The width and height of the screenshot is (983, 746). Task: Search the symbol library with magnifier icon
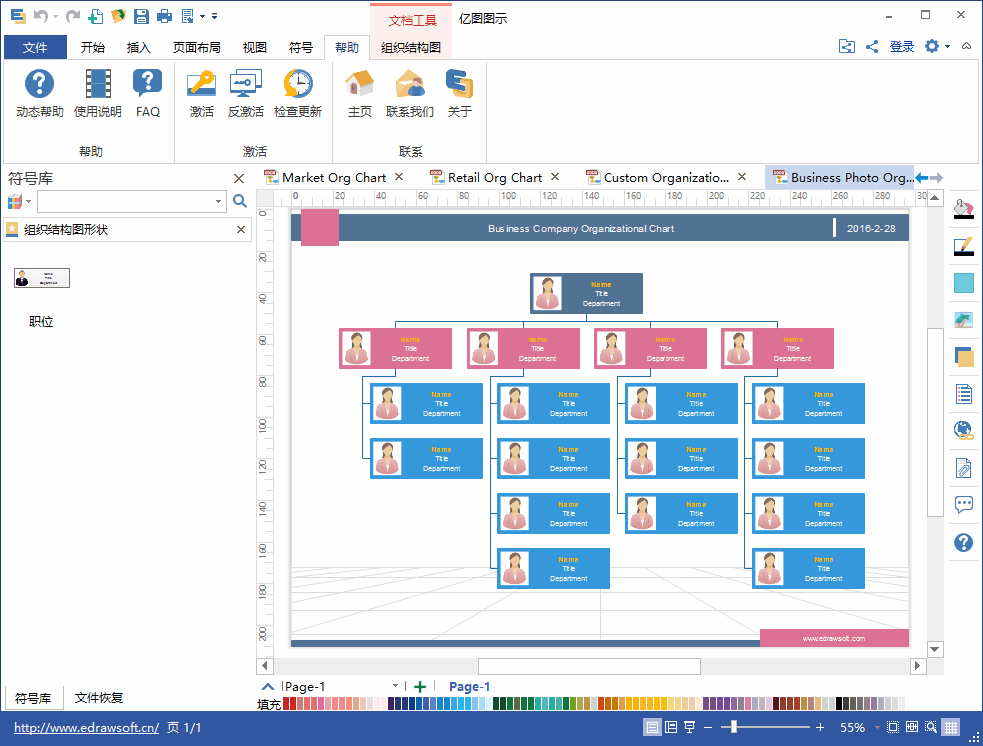point(239,201)
